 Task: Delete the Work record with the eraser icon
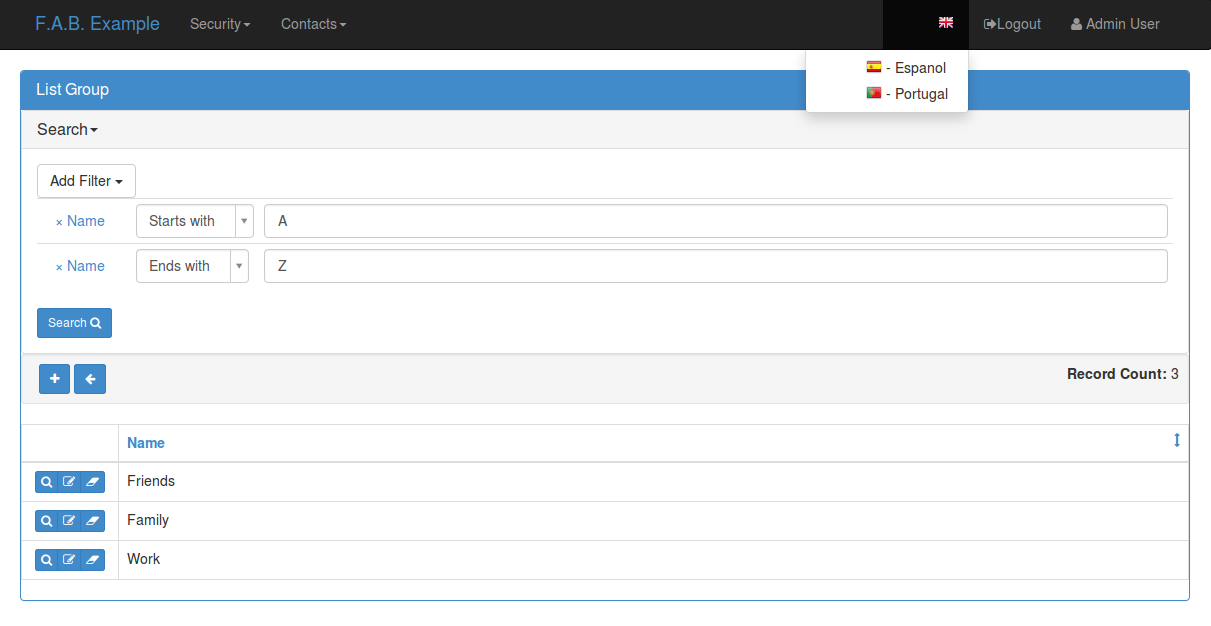tap(92, 559)
